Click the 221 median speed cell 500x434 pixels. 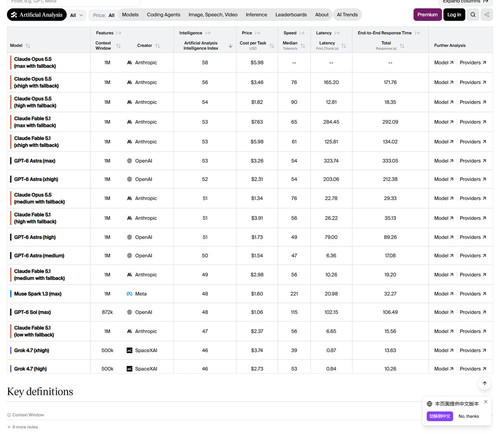pos(294,294)
